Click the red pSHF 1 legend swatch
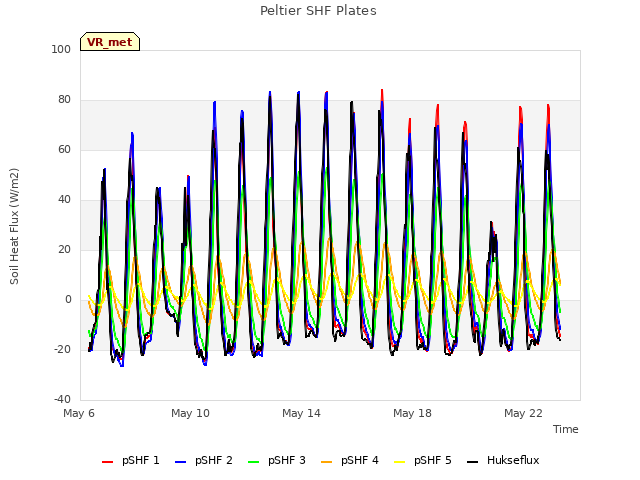This screenshot has height=480, width=640. click(107, 462)
